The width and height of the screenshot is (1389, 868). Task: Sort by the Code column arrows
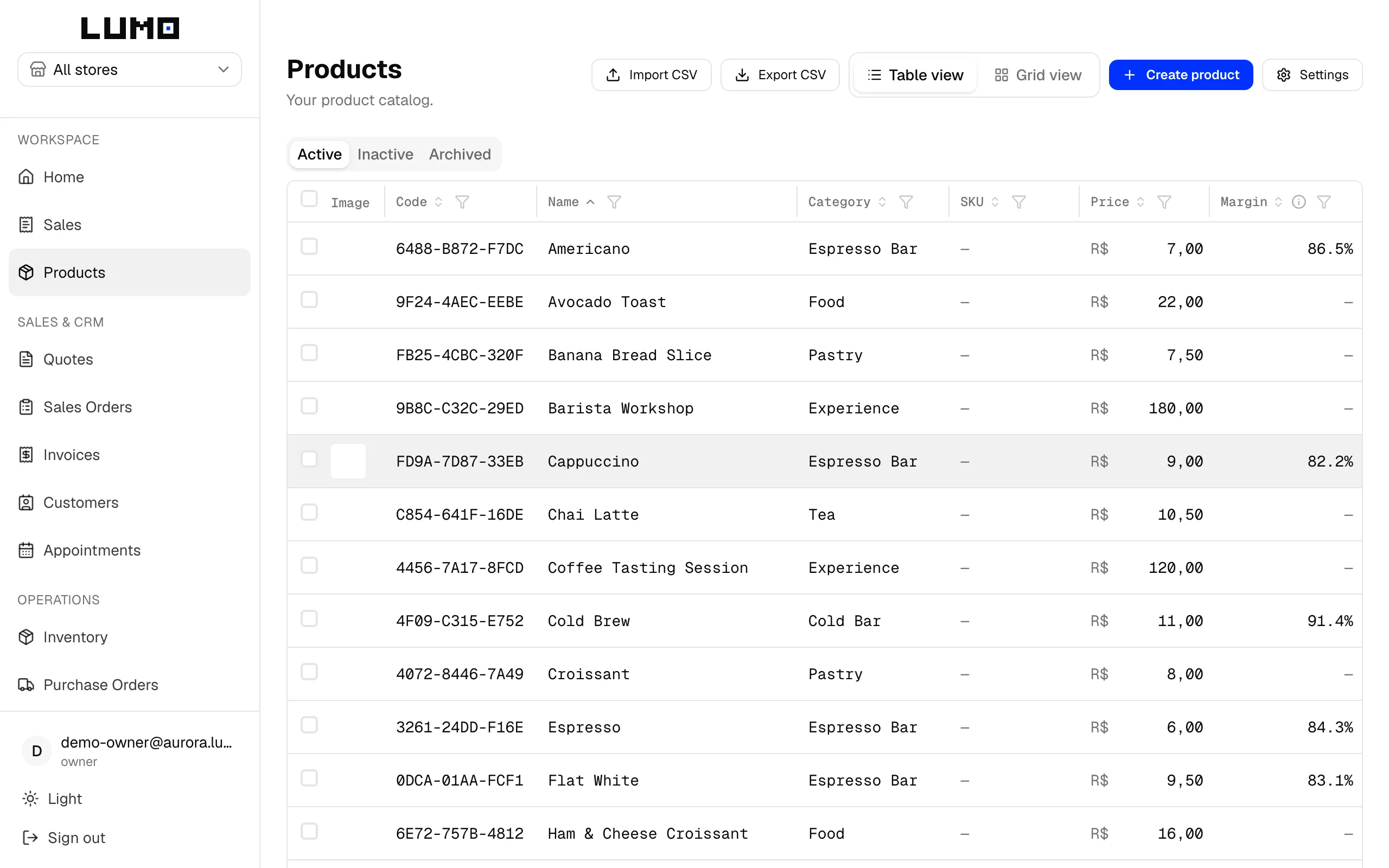[438, 202]
